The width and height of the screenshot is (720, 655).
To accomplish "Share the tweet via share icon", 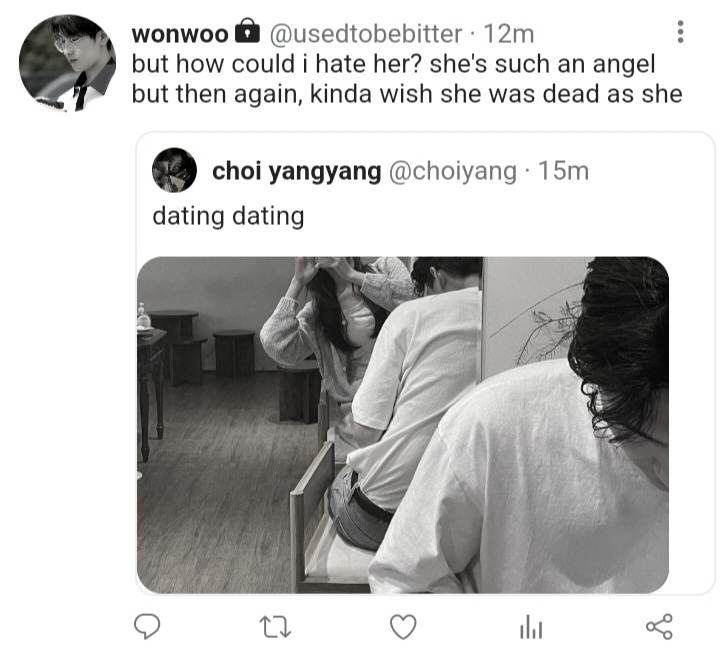I will 659,627.
